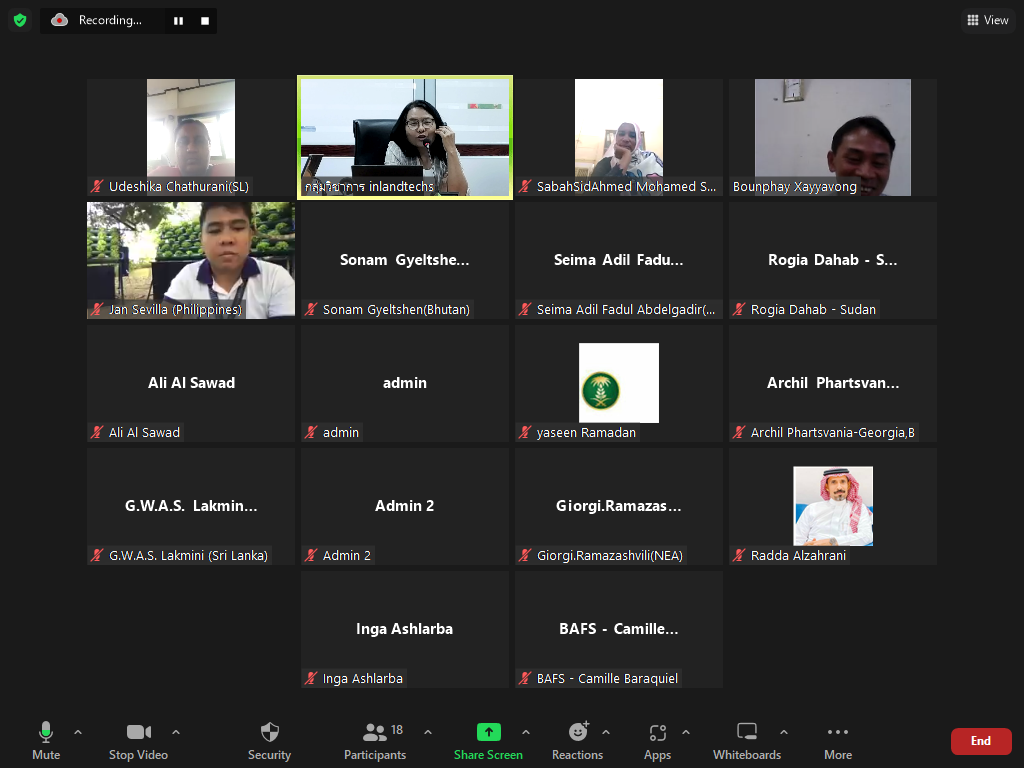Image resolution: width=1024 pixels, height=768 pixels.
Task: Open the More options menu
Action: pyautogui.click(x=838, y=741)
